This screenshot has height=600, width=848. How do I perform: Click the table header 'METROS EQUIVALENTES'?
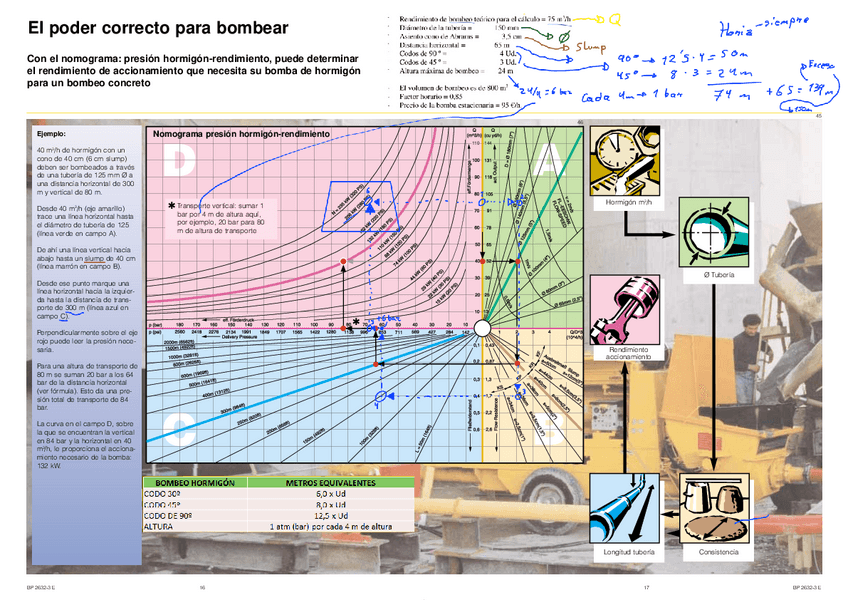[x=330, y=483]
